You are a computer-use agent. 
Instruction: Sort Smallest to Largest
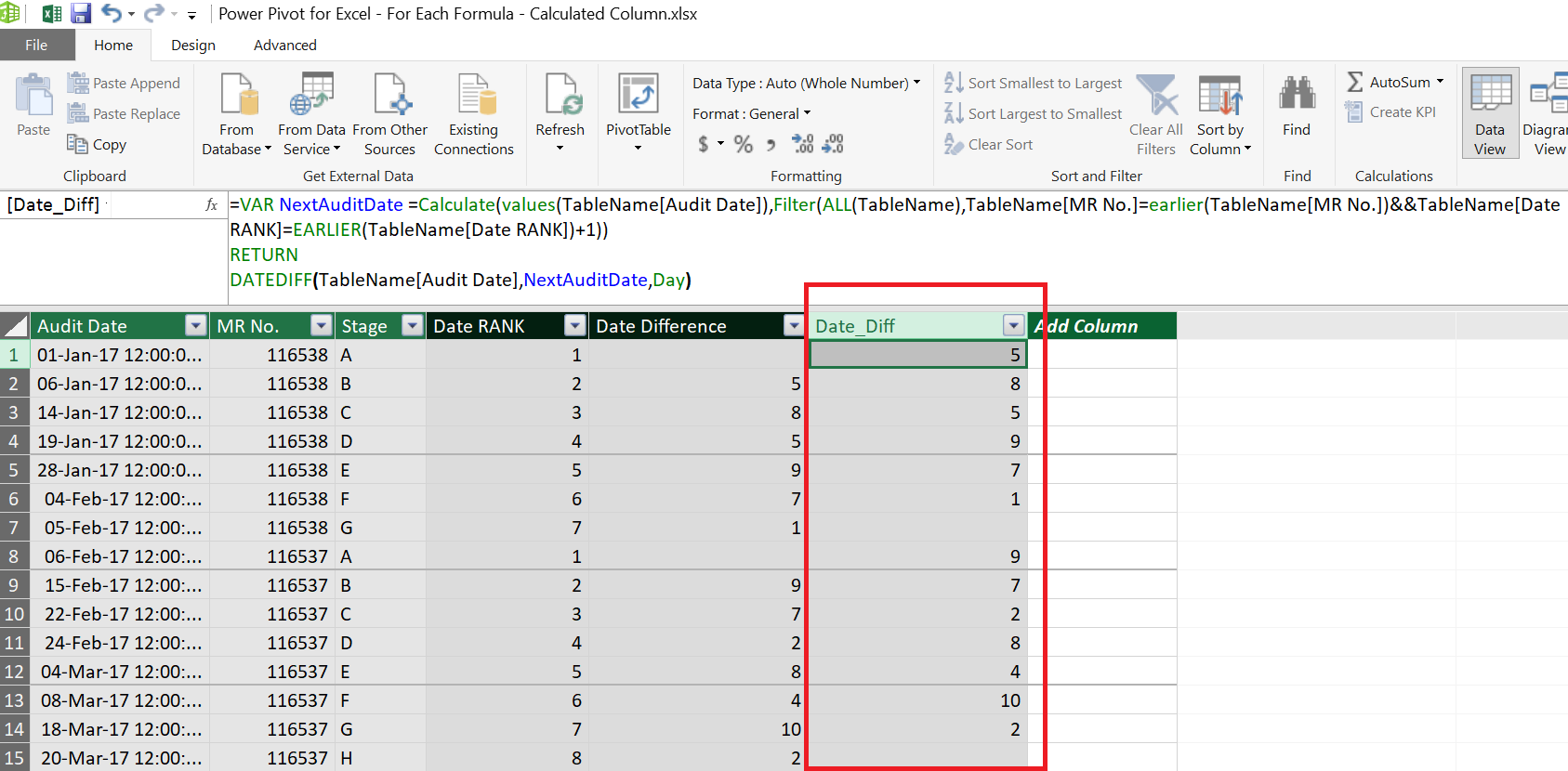(x=1033, y=84)
